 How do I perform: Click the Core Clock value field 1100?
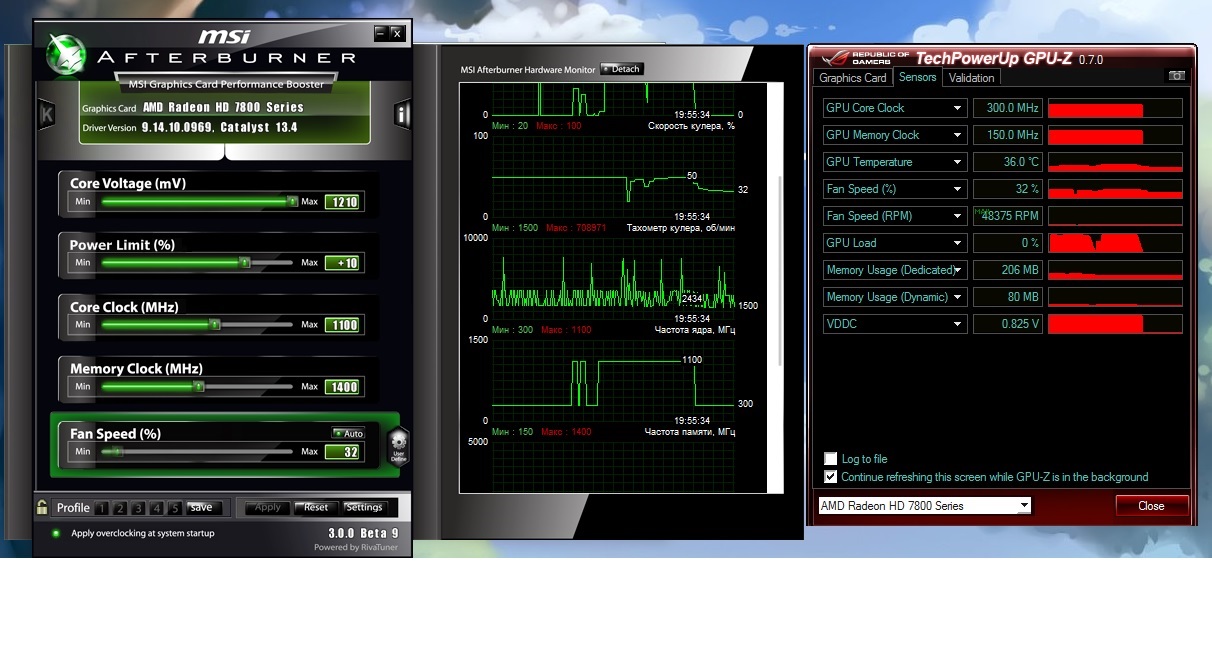point(342,325)
